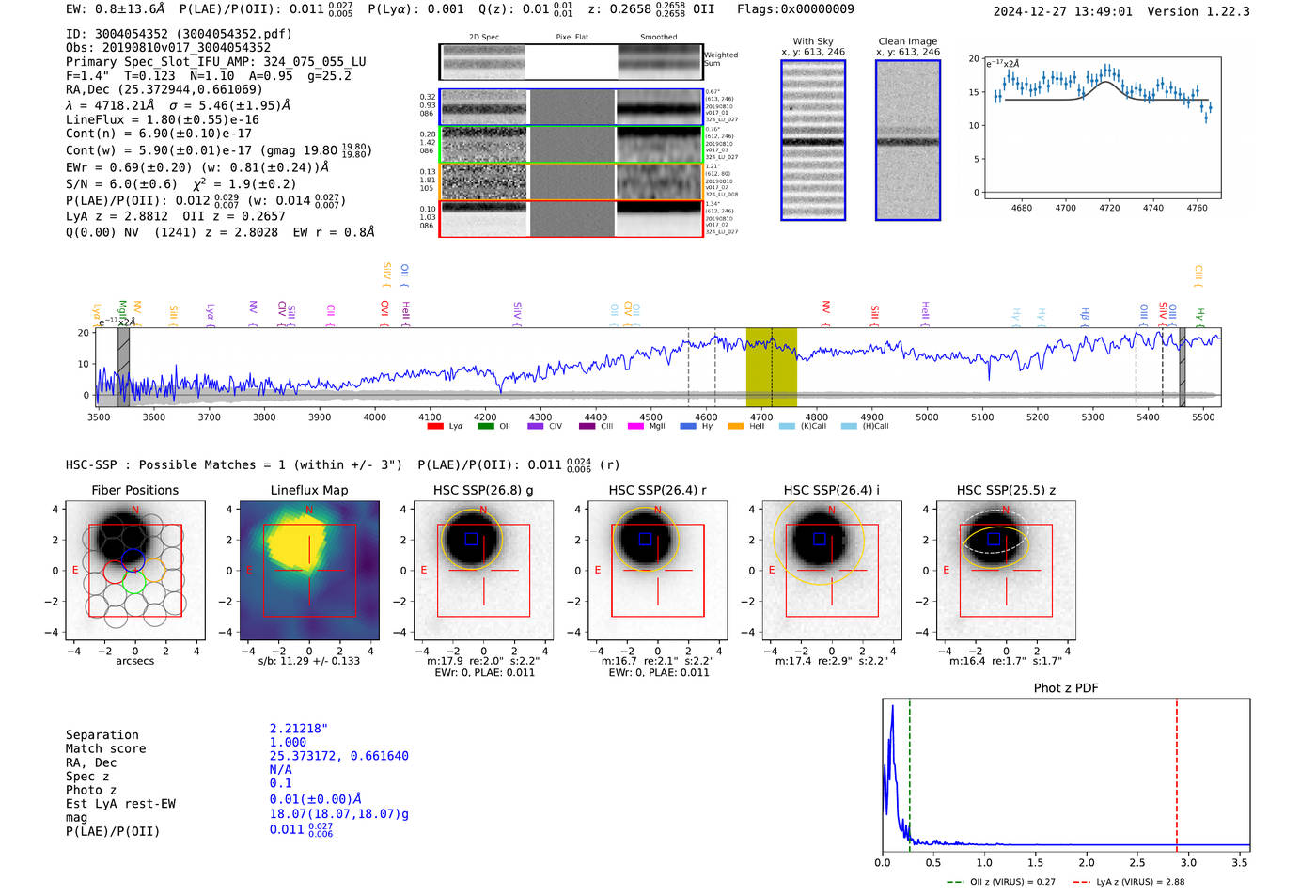
Task: Select the HSC SSP(25.5) z cutout
Action: (1007, 570)
